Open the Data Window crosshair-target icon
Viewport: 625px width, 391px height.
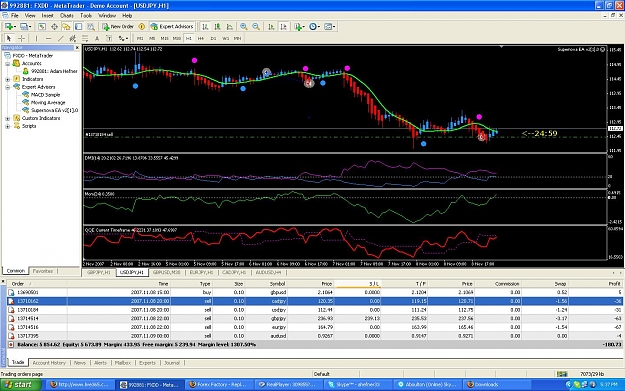(x=54, y=26)
